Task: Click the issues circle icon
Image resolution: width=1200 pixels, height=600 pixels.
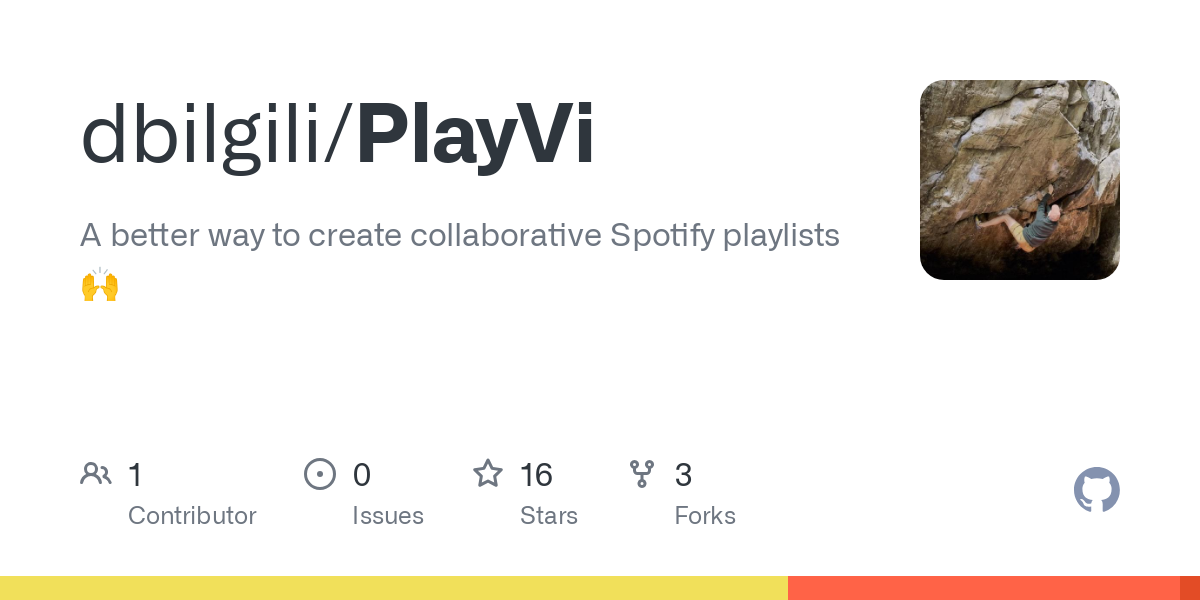Action: pyautogui.click(x=319, y=474)
